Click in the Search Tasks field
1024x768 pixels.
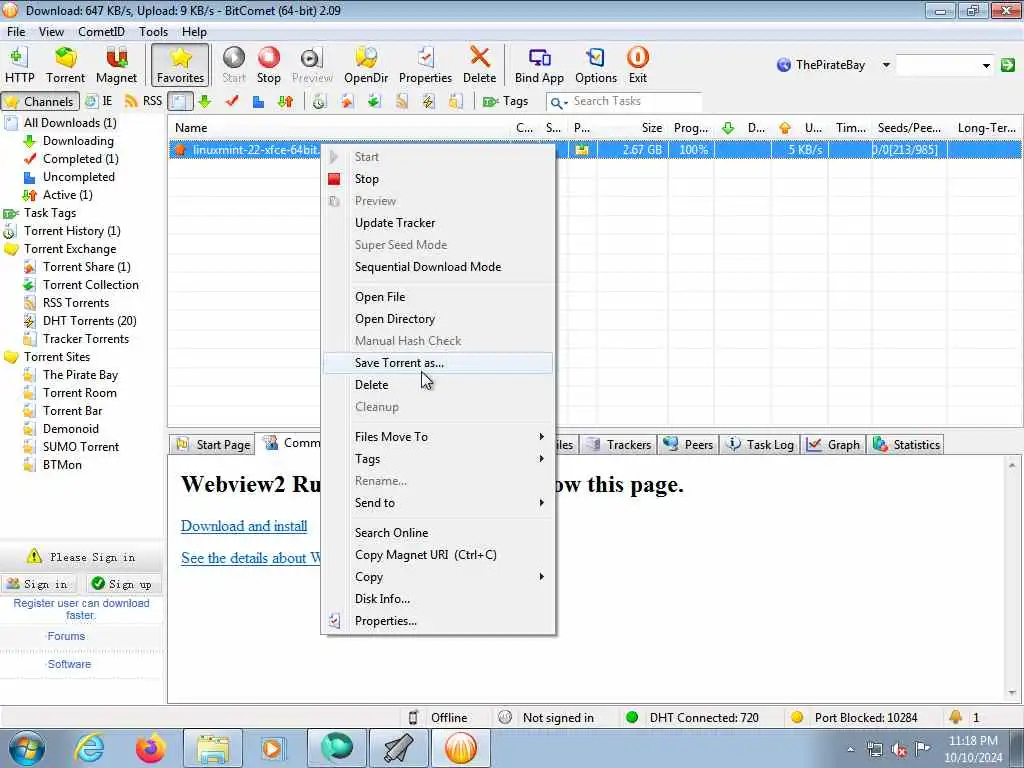pyautogui.click(x=635, y=101)
